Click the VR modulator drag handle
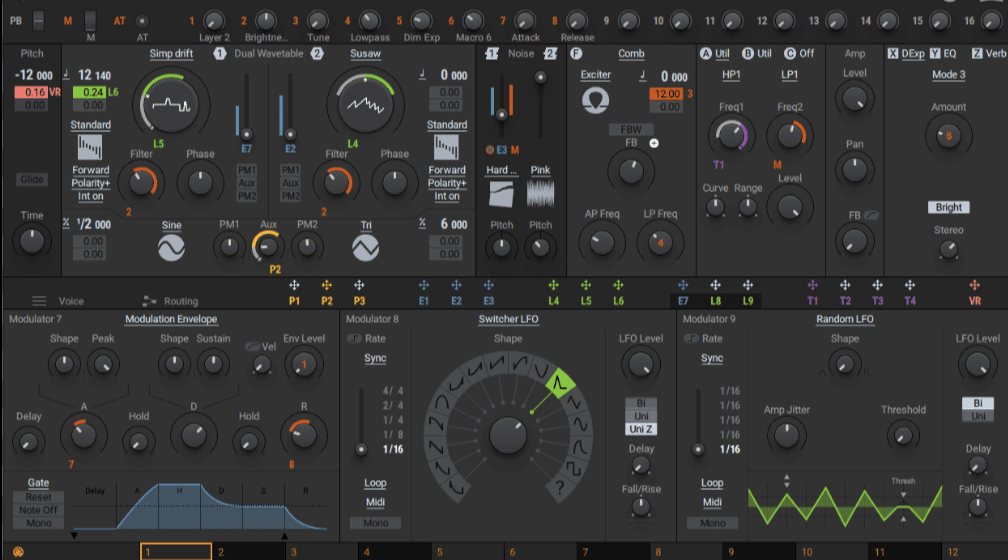This screenshot has height=560, width=1008. click(x=975, y=285)
